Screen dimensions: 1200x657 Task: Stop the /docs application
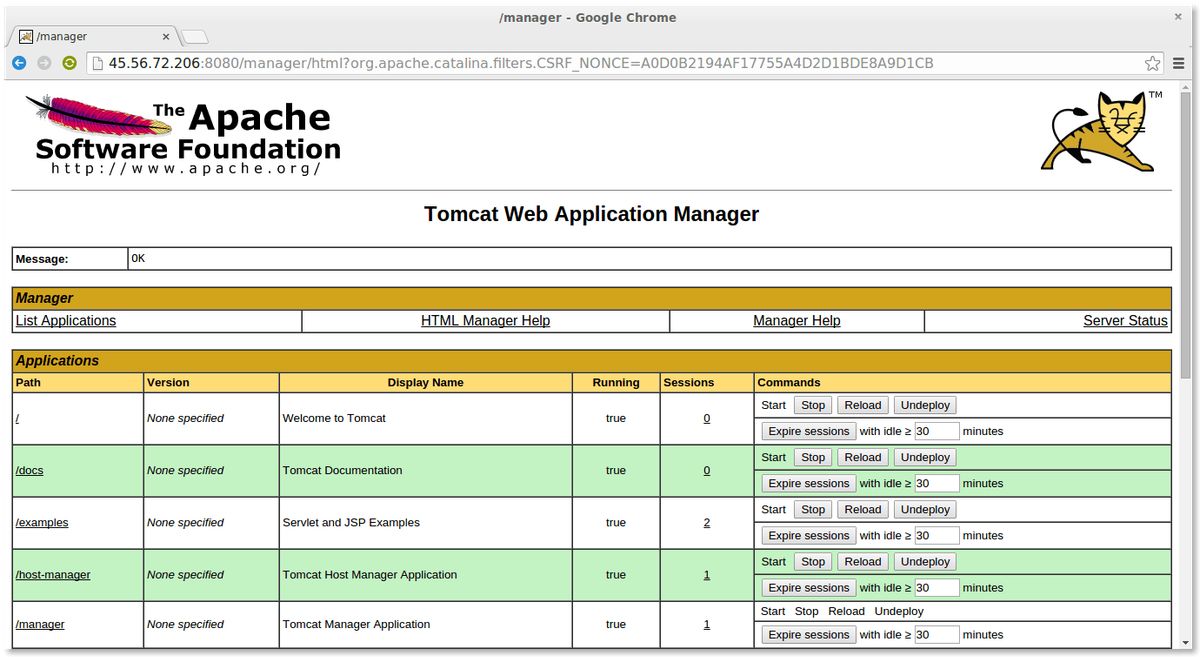(812, 457)
